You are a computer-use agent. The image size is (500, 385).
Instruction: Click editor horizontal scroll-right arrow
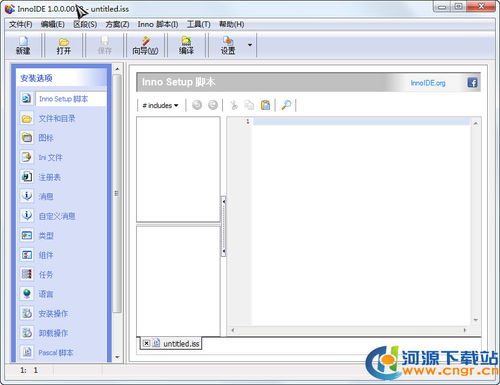point(464,330)
